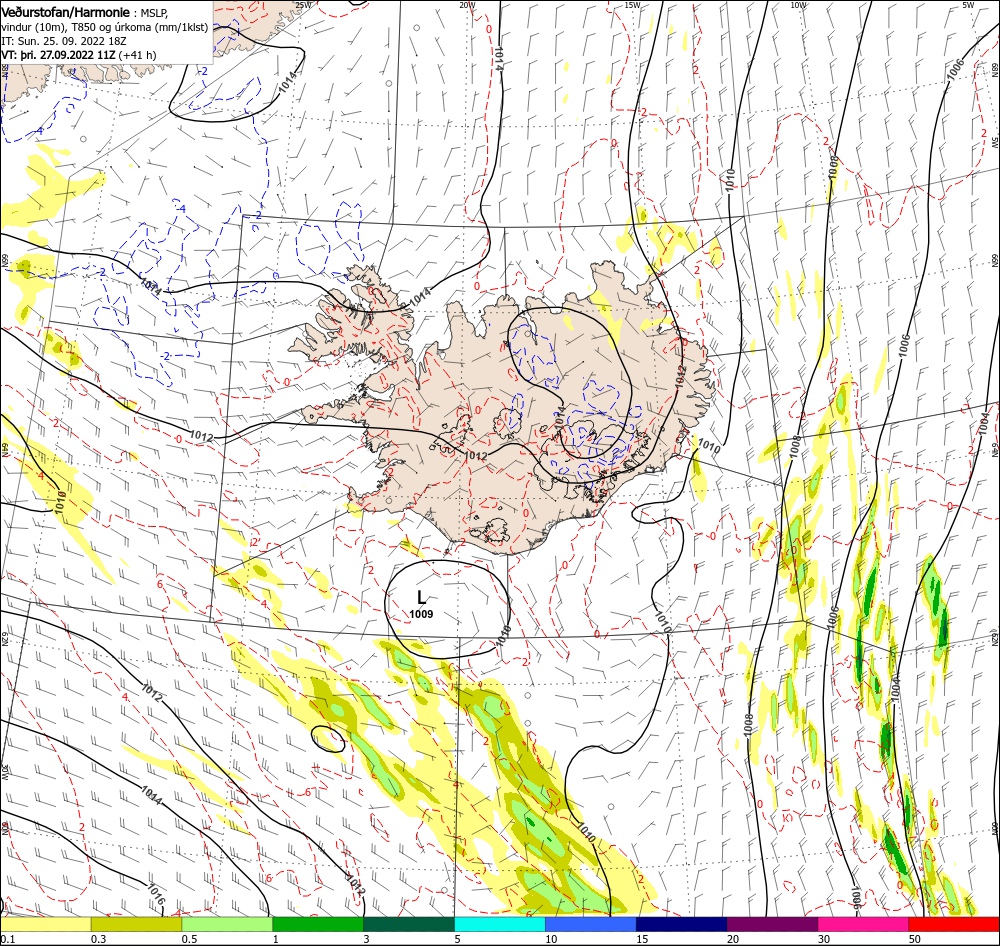The height and width of the screenshot is (946, 1000).
Task: Click the legend scale value '50'
Action: tap(915, 939)
